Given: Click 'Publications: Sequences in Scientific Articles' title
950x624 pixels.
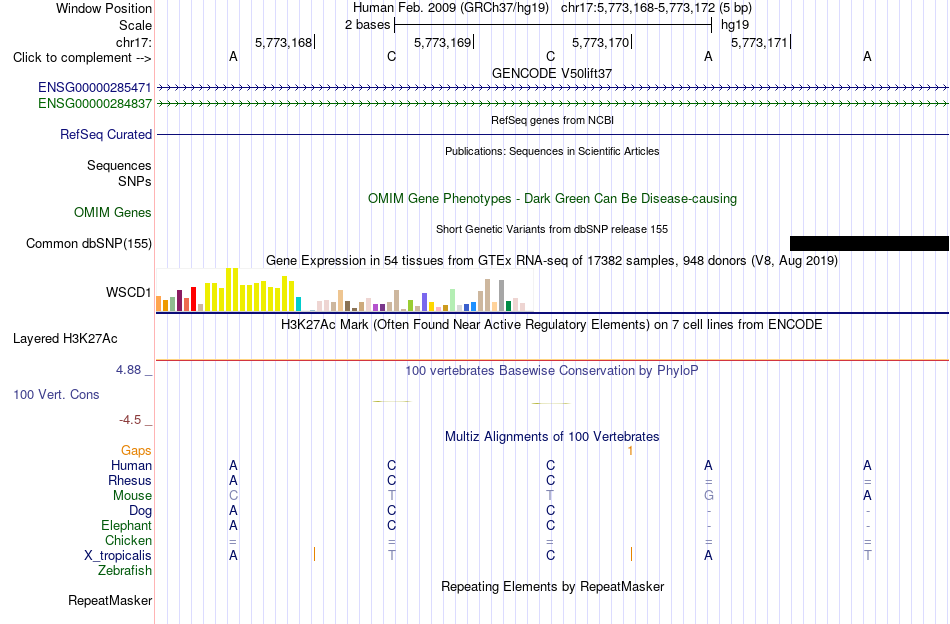Looking at the screenshot, I should click(552, 151).
